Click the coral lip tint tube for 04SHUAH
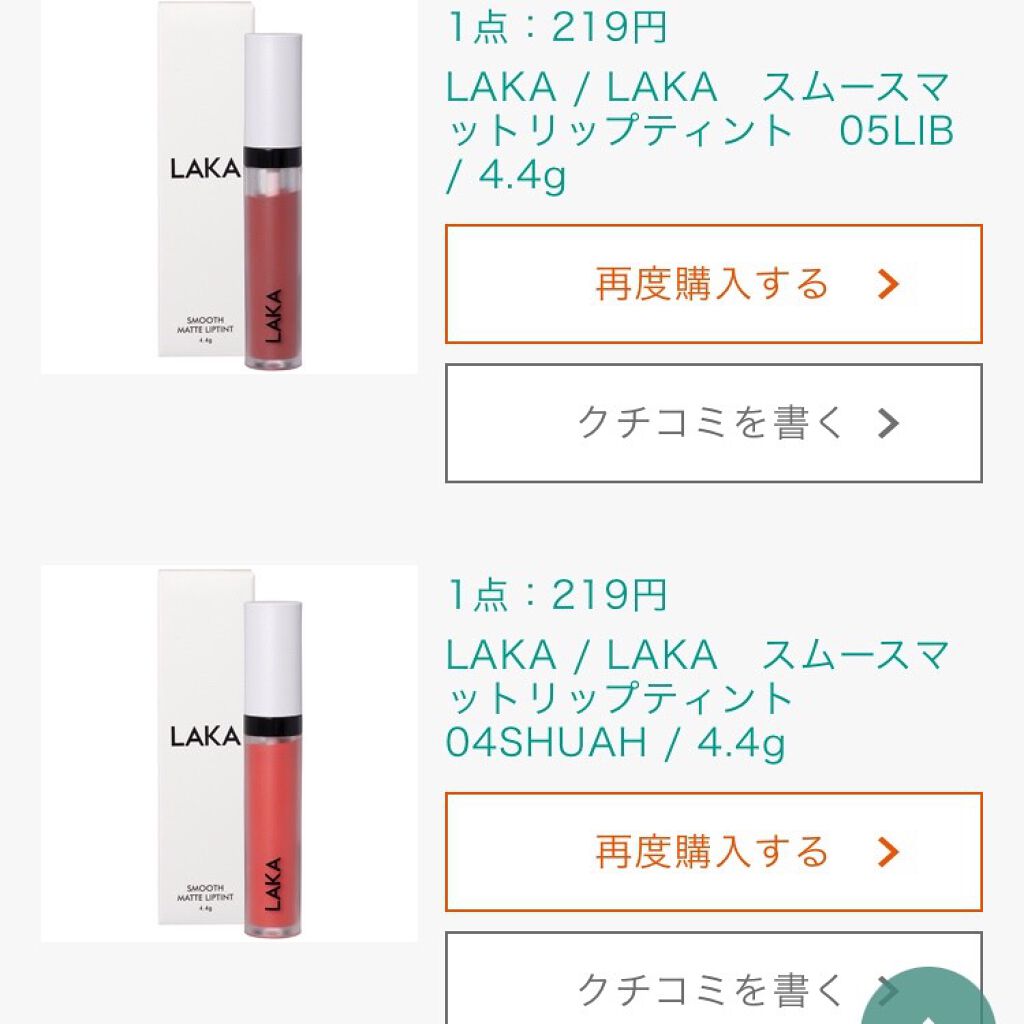 tap(273, 850)
